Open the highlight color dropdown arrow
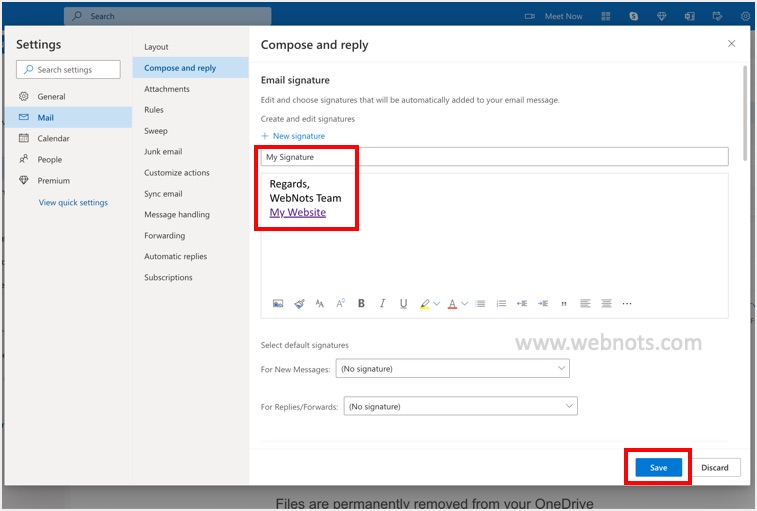This screenshot has width=757, height=511. pos(436,304)
